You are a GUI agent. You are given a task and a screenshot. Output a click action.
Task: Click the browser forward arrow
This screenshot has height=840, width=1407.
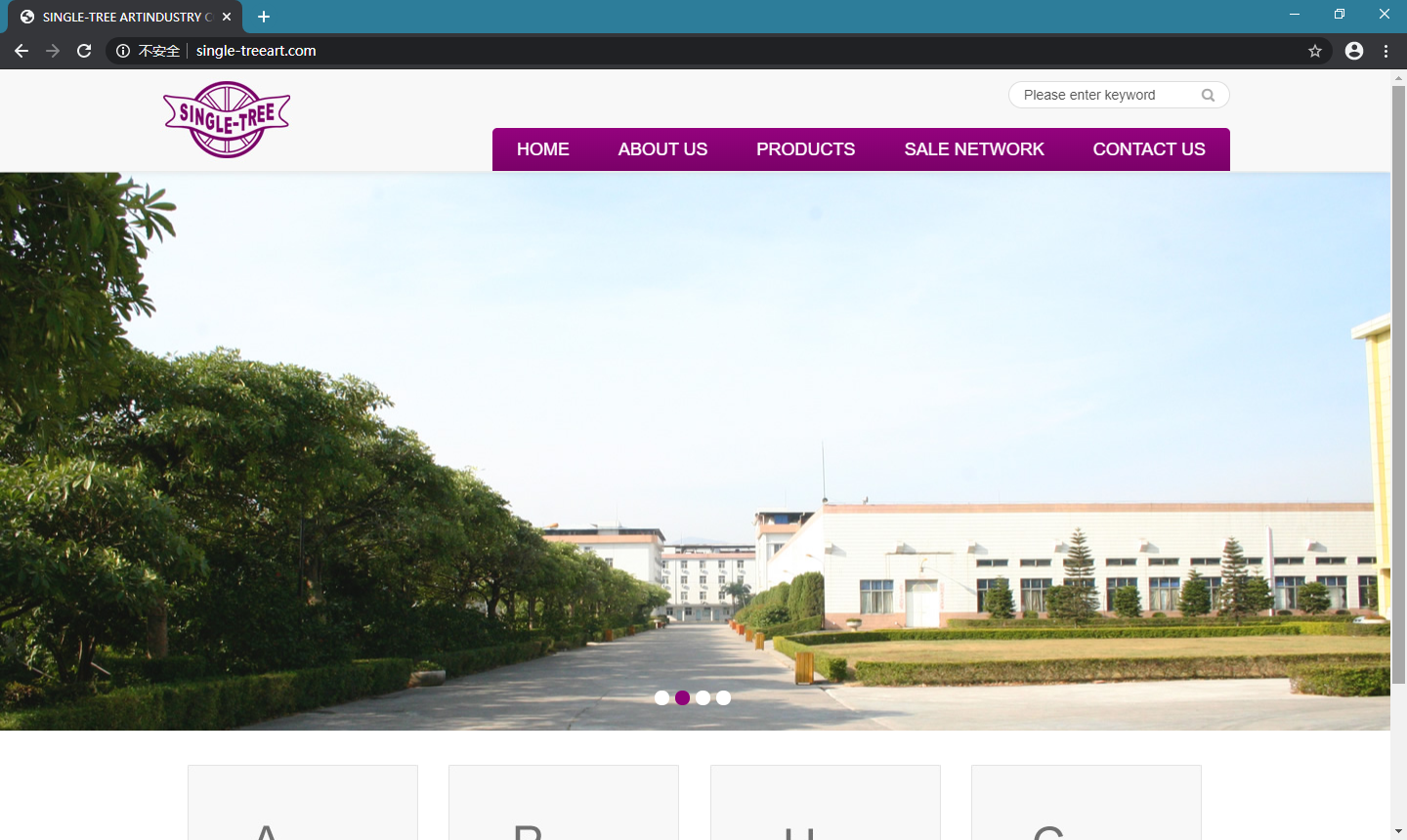(x=53, y=51)
